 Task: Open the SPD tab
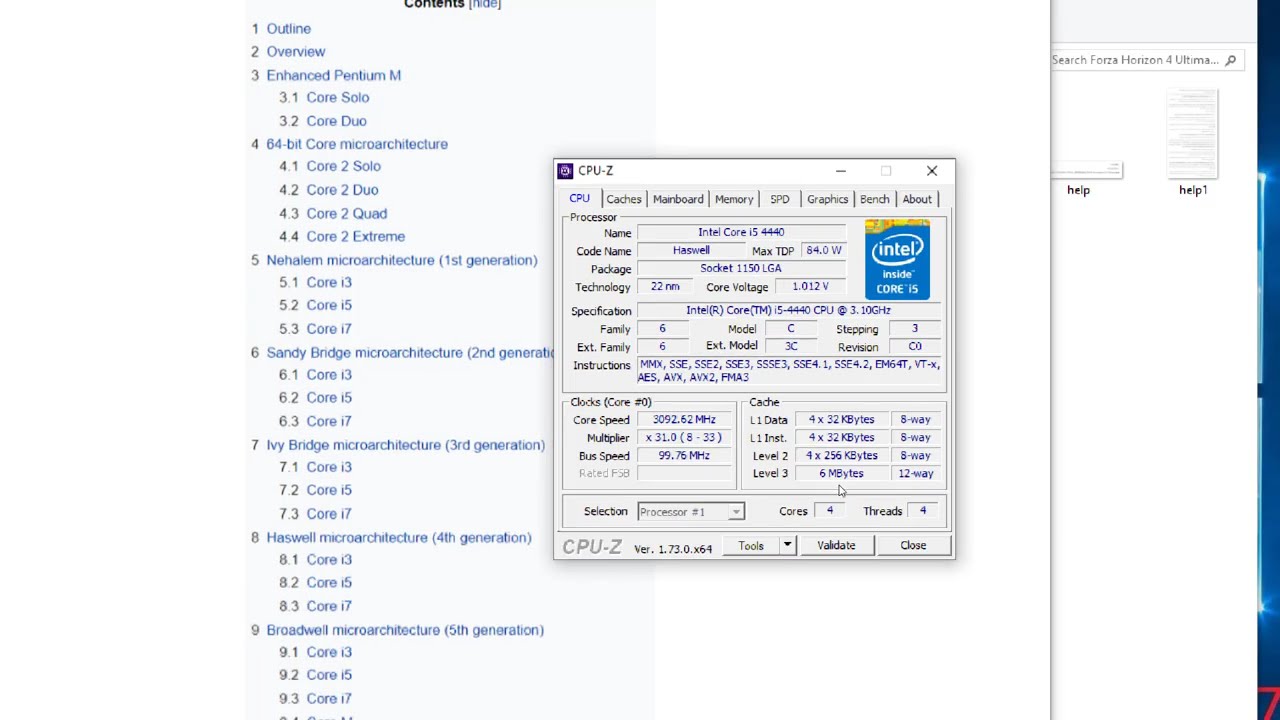pyautogui.click(x=779, y=199)
